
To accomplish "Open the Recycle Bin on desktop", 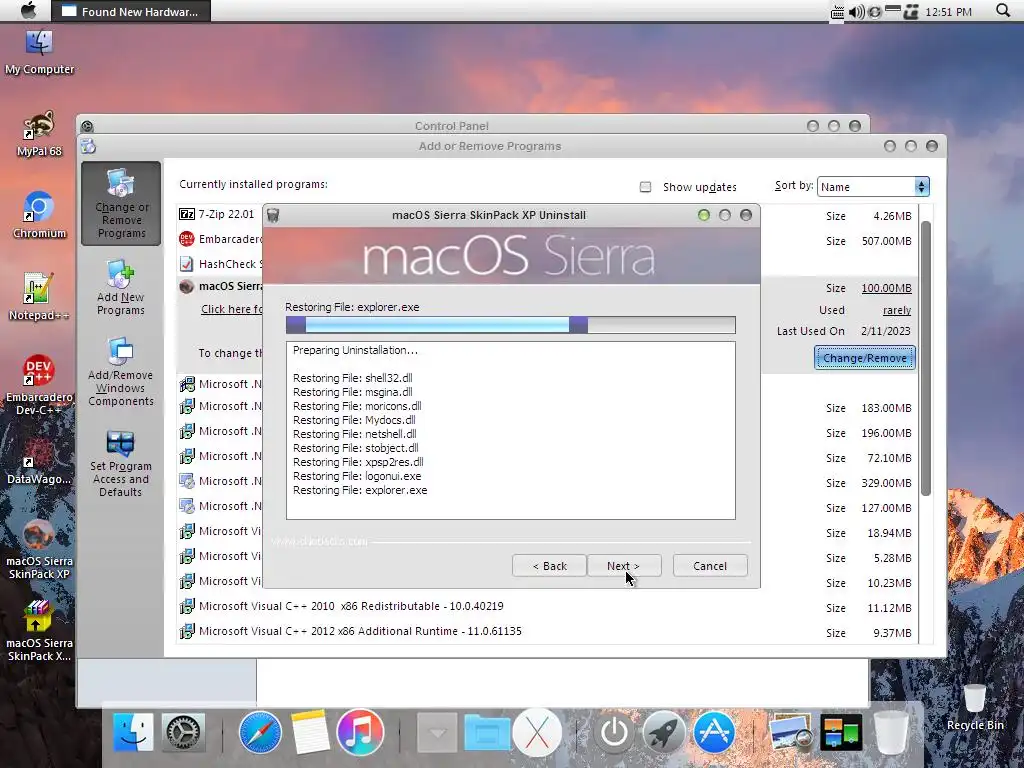I will [x=975, y=707].
